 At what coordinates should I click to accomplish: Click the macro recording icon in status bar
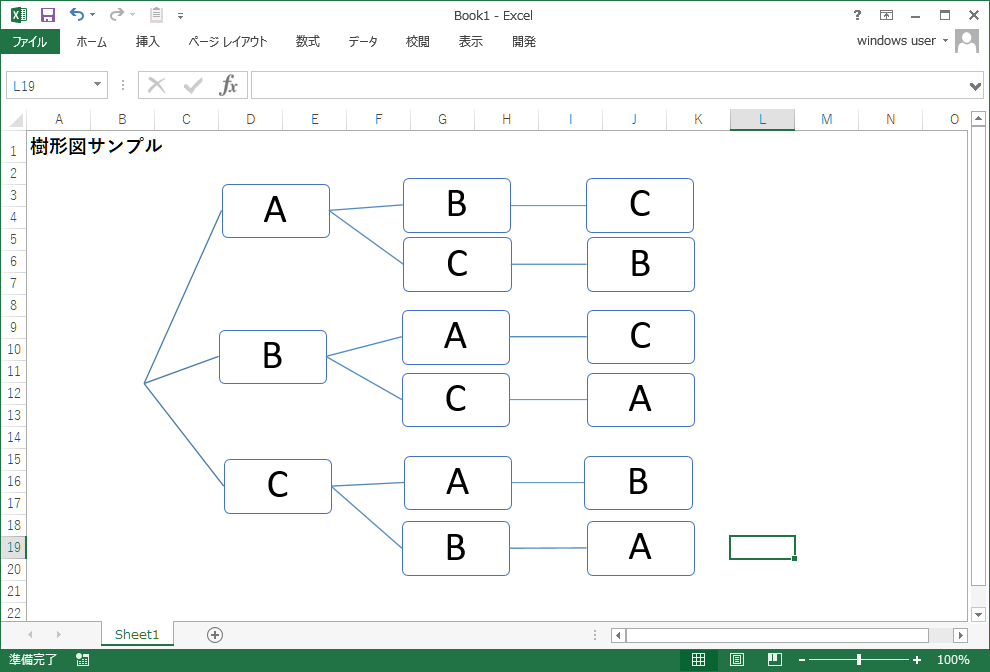tap(82, 660)
